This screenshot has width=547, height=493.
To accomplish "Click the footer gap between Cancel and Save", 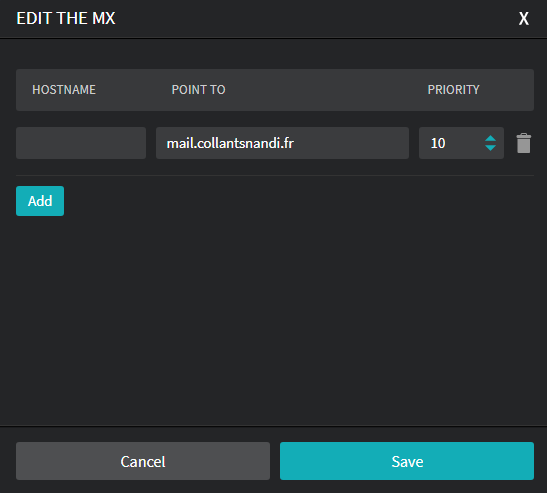I will 275,461.
